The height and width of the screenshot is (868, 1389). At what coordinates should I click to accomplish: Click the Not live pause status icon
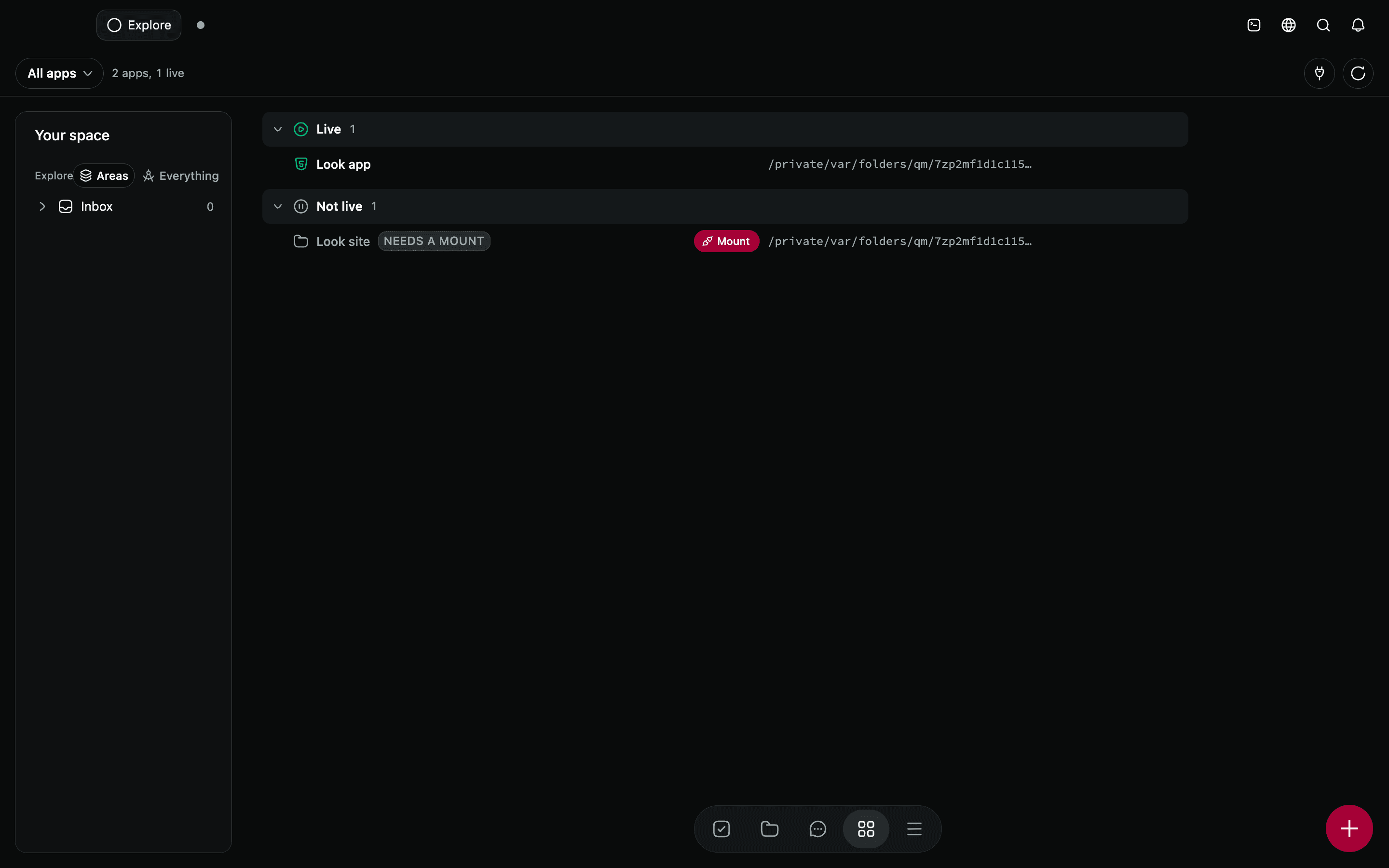(301, 207)
